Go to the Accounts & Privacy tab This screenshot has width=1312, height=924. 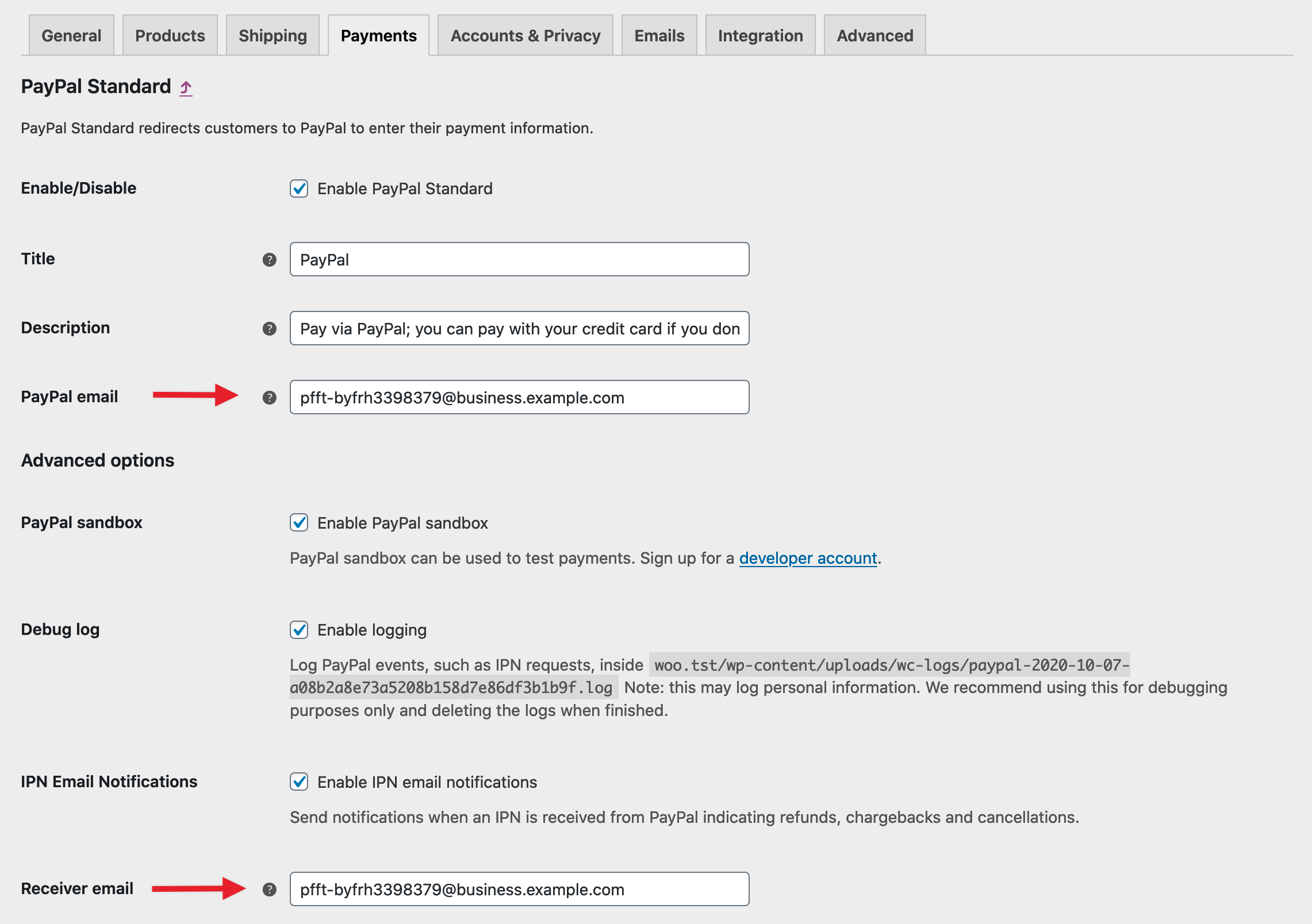[525, 35]
